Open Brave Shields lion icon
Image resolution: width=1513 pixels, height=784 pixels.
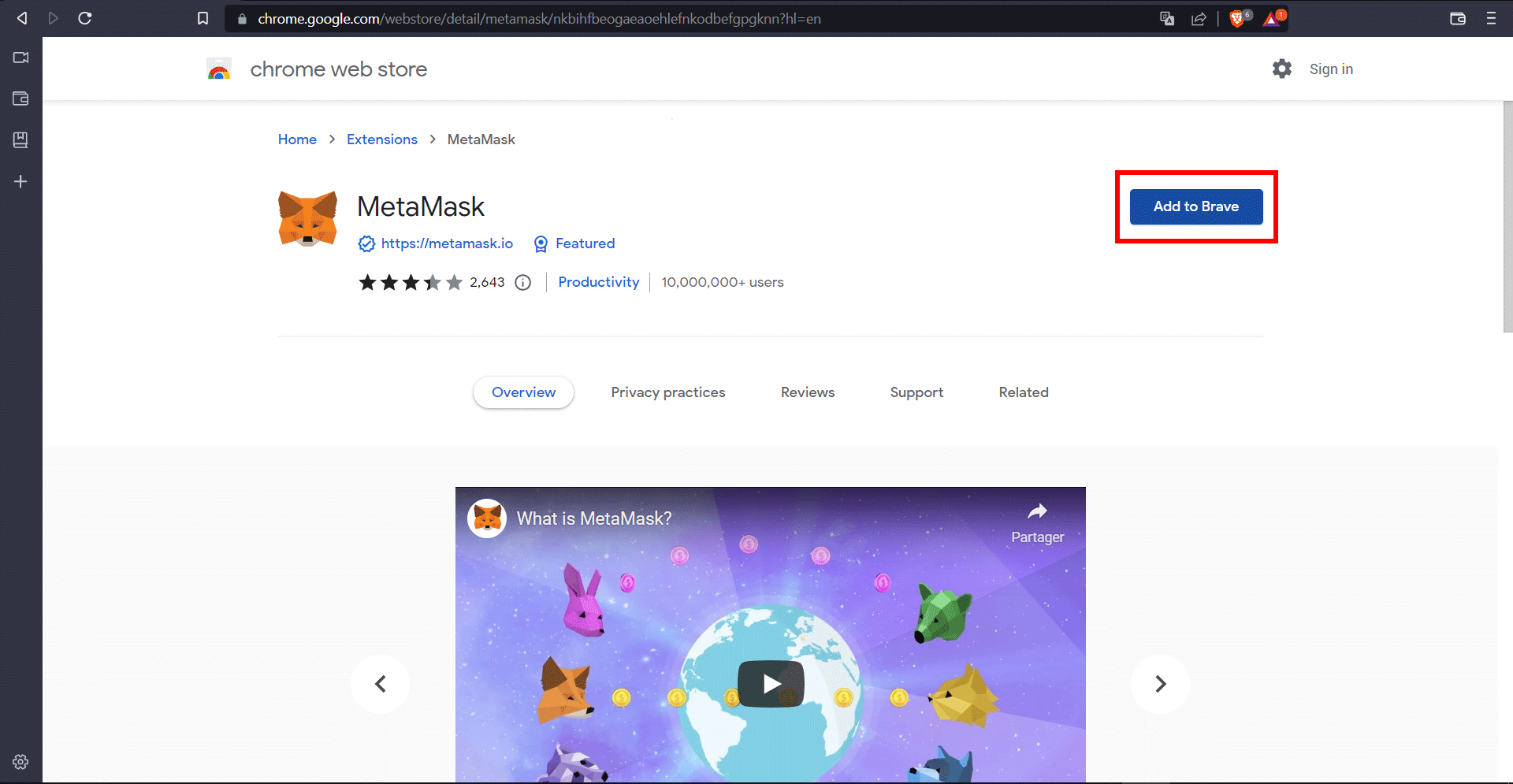coord(1239,18)
